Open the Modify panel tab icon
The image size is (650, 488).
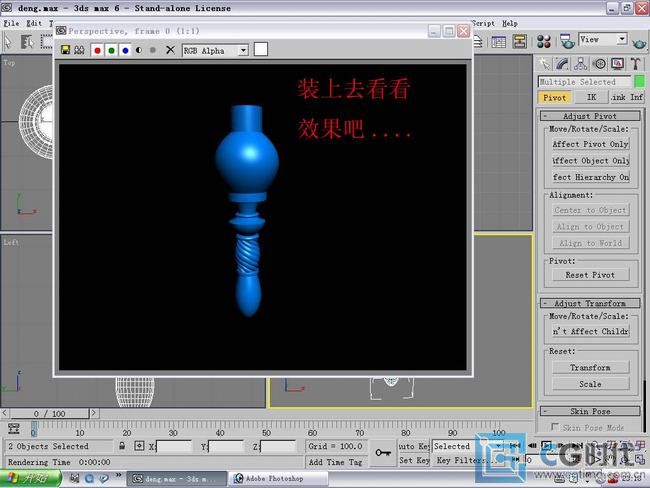[x=562, y=64]
